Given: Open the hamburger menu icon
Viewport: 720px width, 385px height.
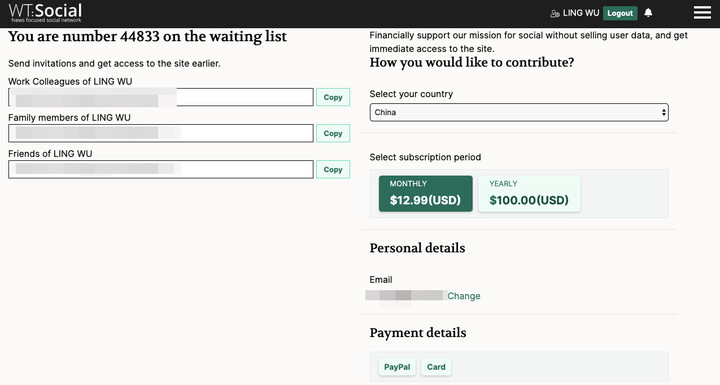Looking at the screenshot, I should 702,13.
